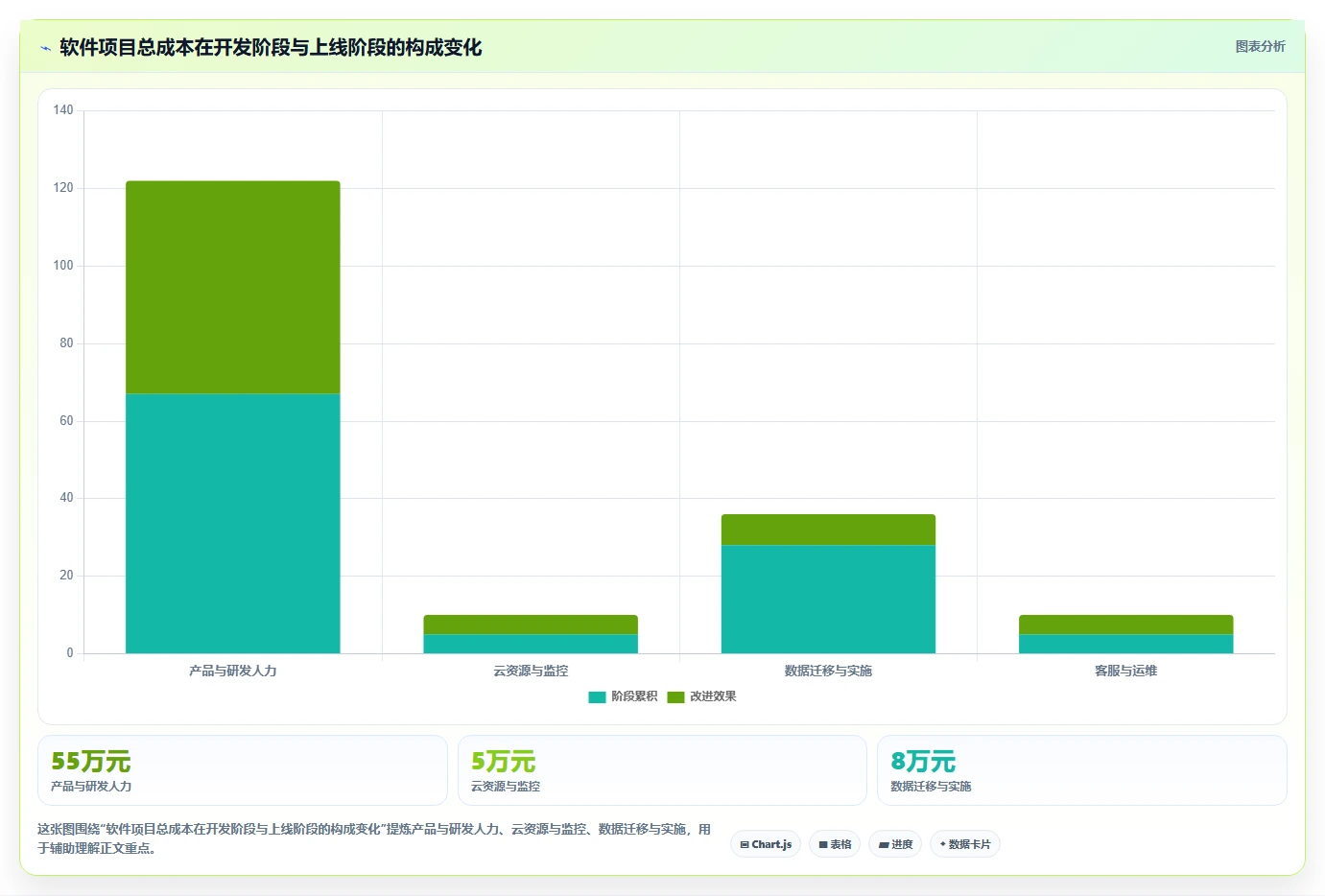
Task: Click the 产品与研发人力 x-axis label
Action: pyautogui.click(x=233, y=671)
